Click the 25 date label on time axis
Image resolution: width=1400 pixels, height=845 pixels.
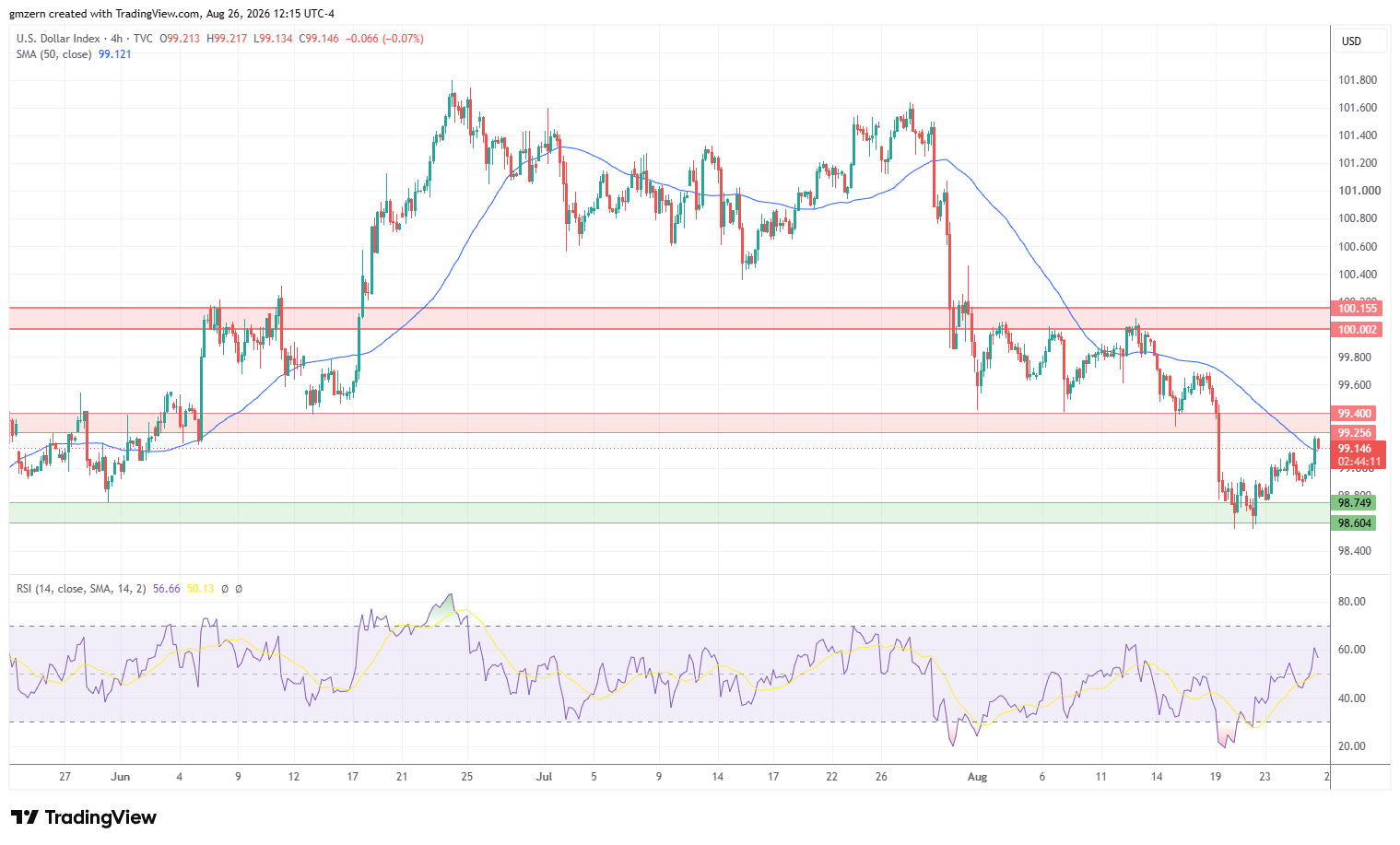pos(467,777)
